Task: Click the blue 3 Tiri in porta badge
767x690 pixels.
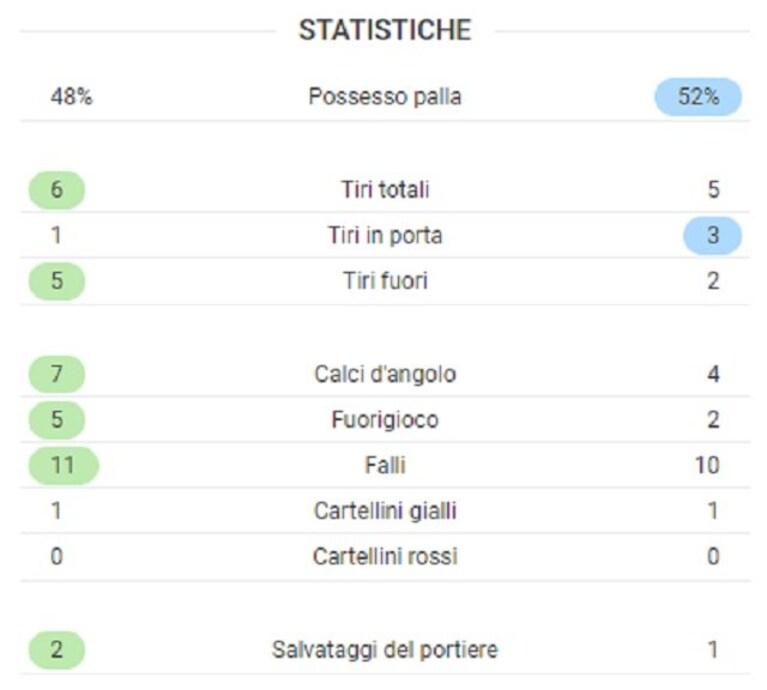Action: point(713,235)
